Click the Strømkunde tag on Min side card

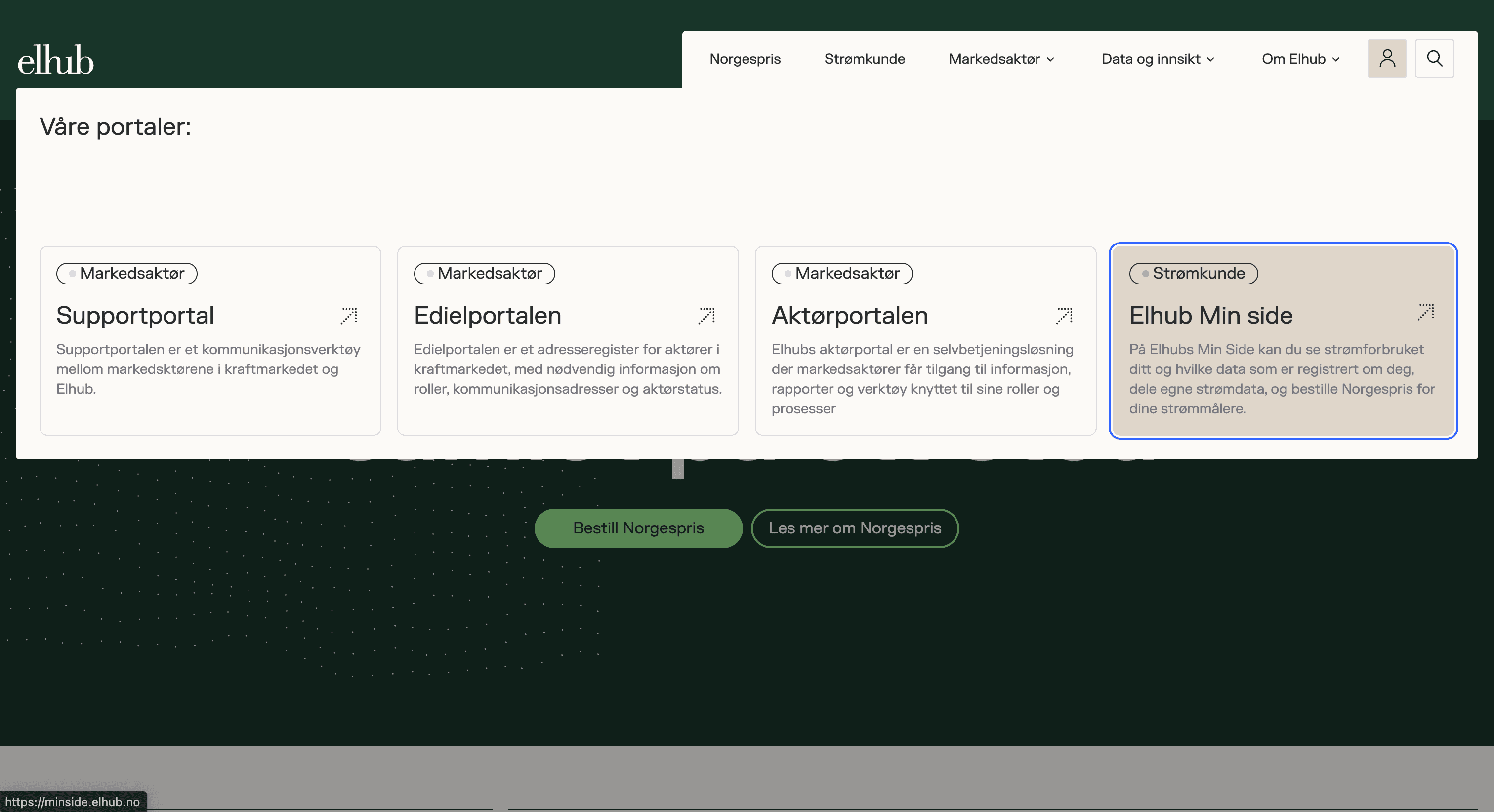pos(1193,273)
